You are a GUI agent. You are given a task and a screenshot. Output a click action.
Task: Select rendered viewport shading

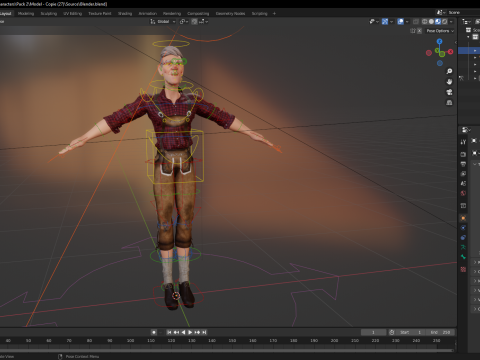point(445,22)
